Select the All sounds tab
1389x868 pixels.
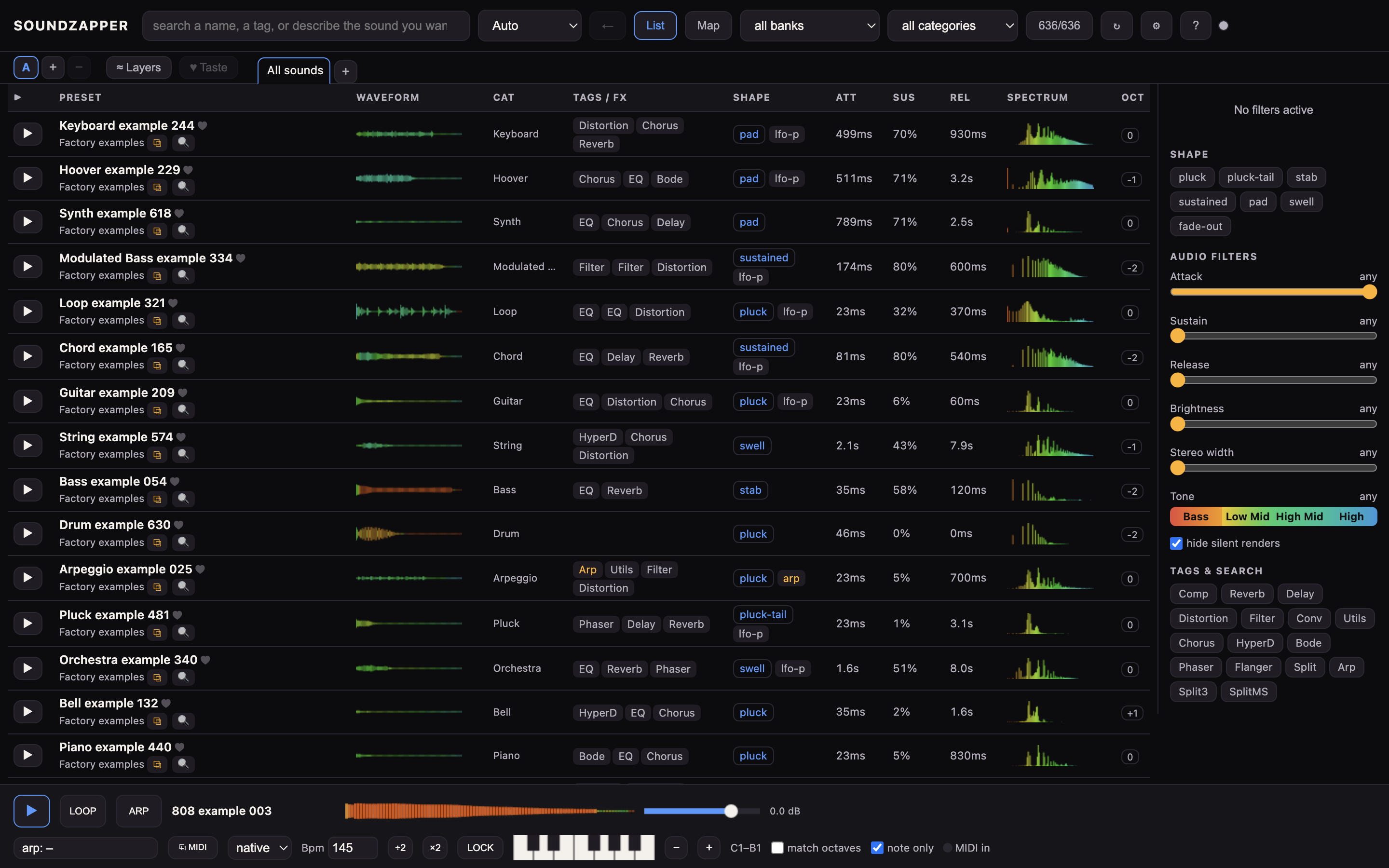pos(295,70)
